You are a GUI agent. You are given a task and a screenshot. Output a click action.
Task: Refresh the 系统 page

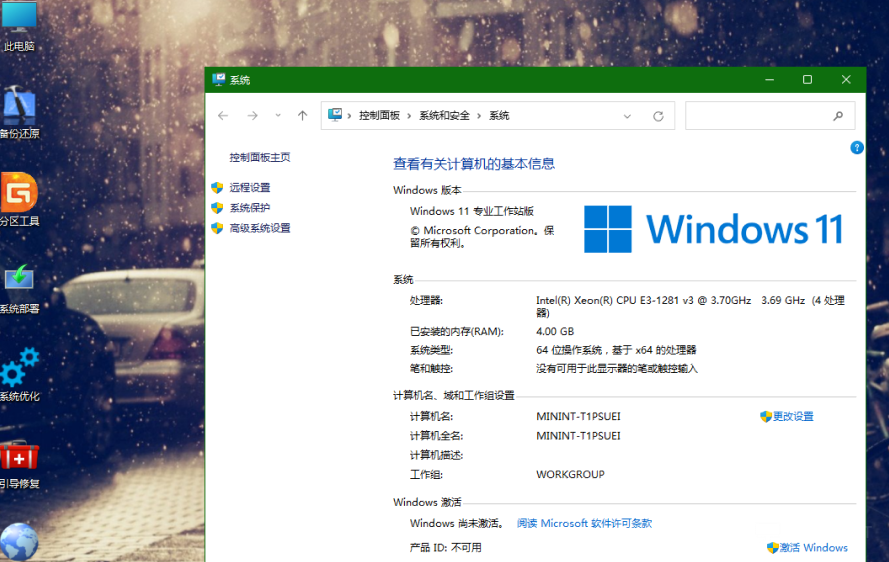pyautogui.click(x=658, y=116)
